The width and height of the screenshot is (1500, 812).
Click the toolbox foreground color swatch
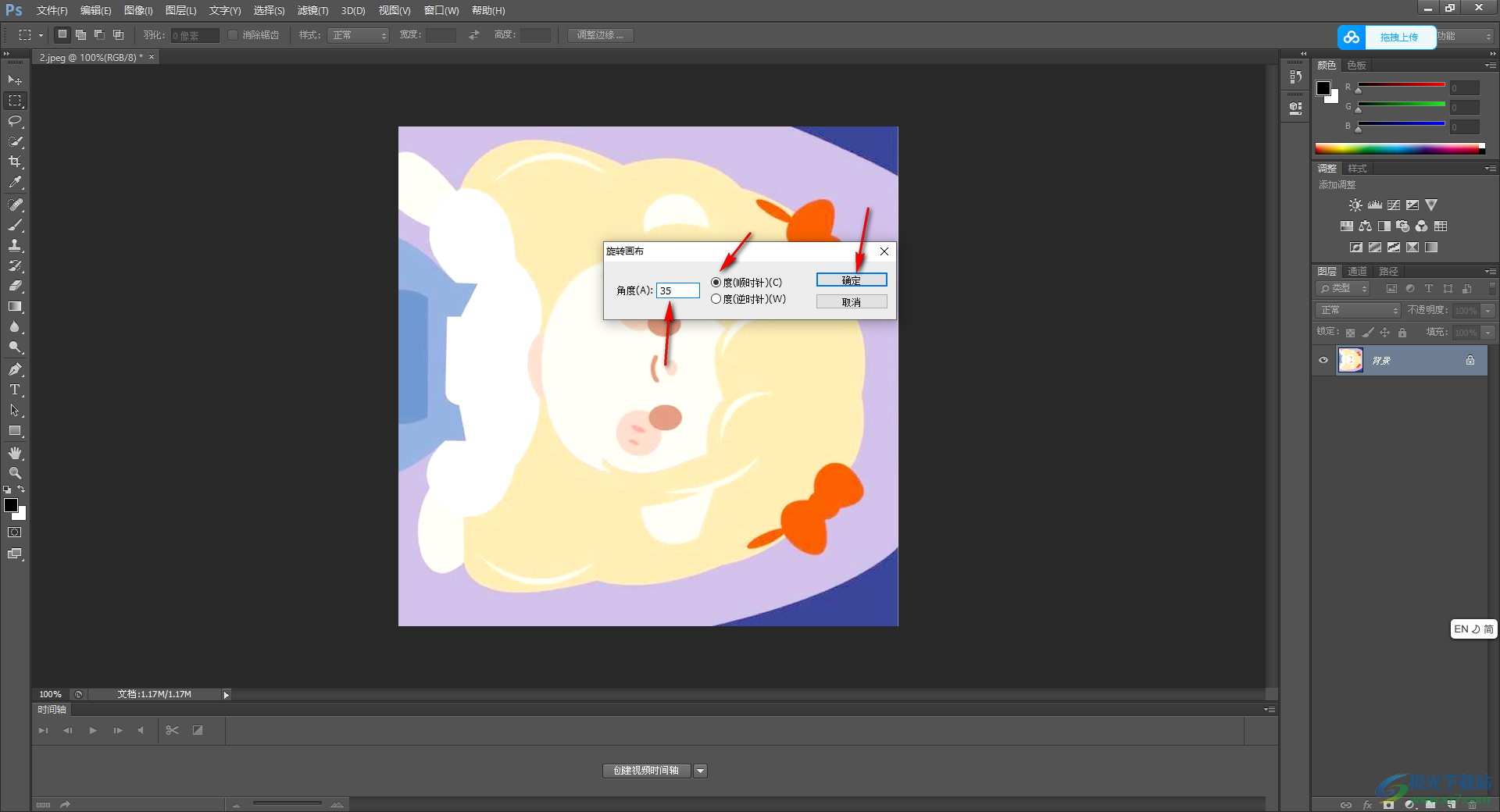(x=11, y=505)
